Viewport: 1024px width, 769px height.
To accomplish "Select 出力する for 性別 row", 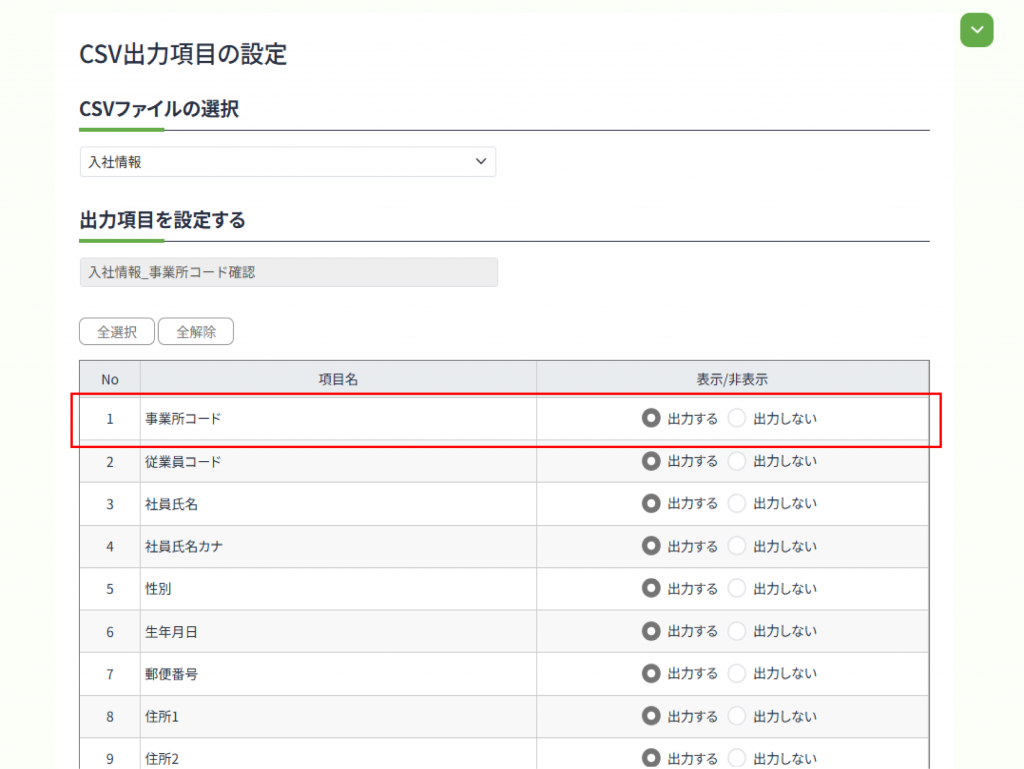I will (652, 589).
